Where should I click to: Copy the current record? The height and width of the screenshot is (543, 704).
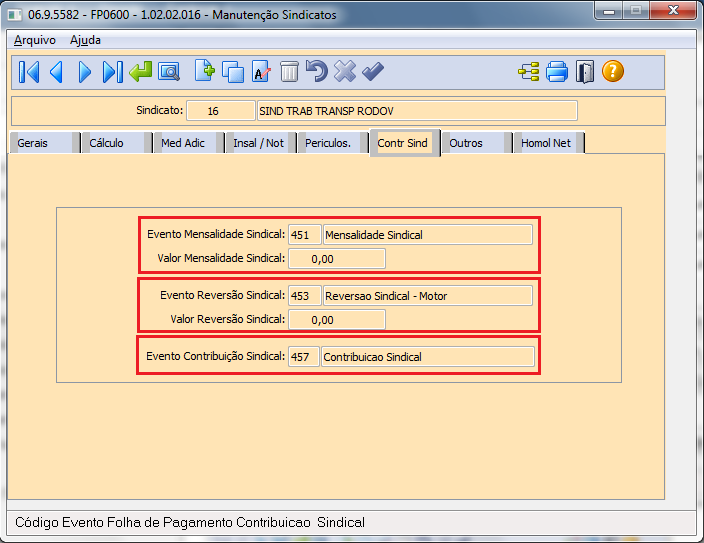pyautogui.click(x=233, y=72)
